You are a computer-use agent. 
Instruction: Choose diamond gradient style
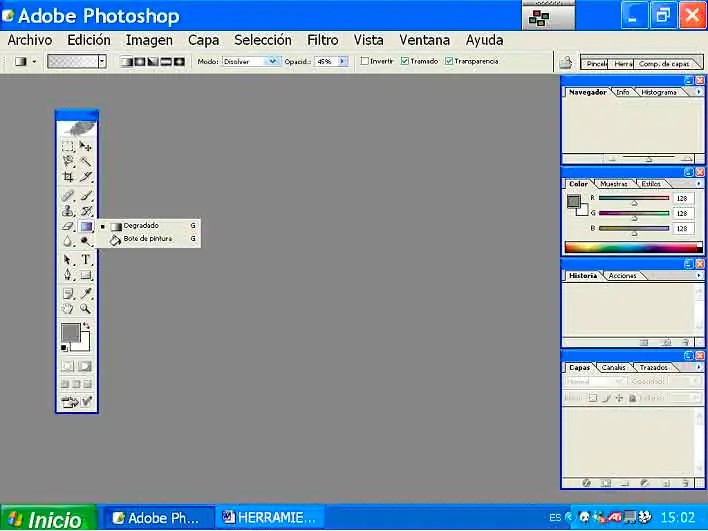tap(179, 61)
